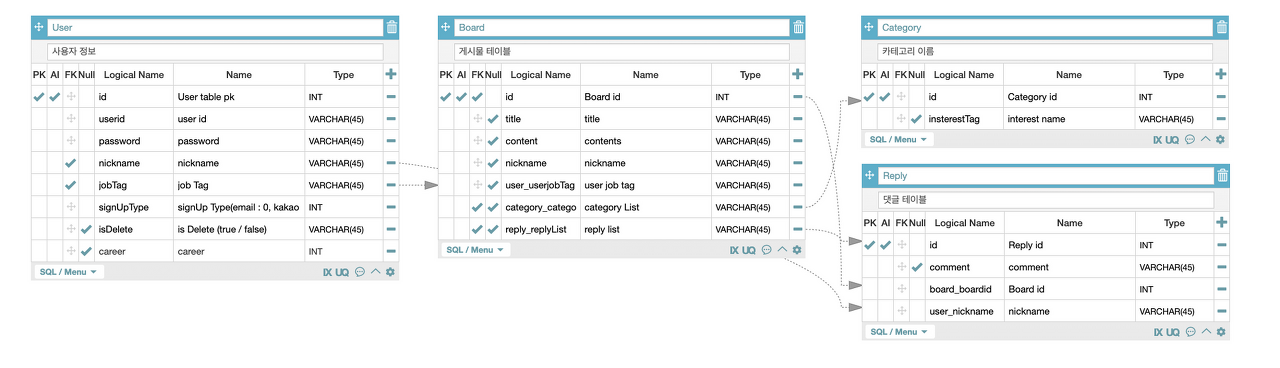
Task: Grab the move handle of the User table
Action: 39,27
